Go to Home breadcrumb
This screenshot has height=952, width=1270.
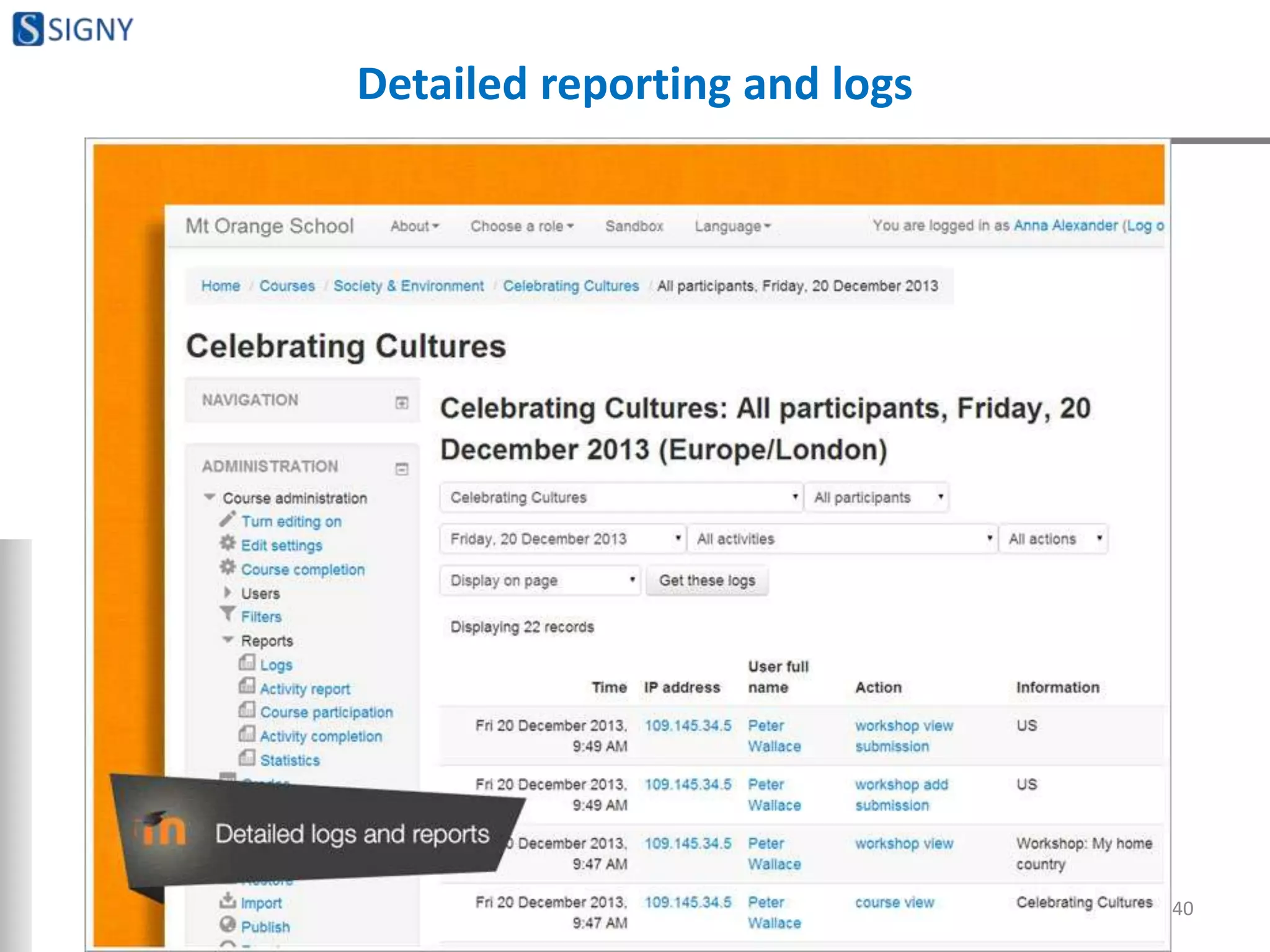(221, 286)
